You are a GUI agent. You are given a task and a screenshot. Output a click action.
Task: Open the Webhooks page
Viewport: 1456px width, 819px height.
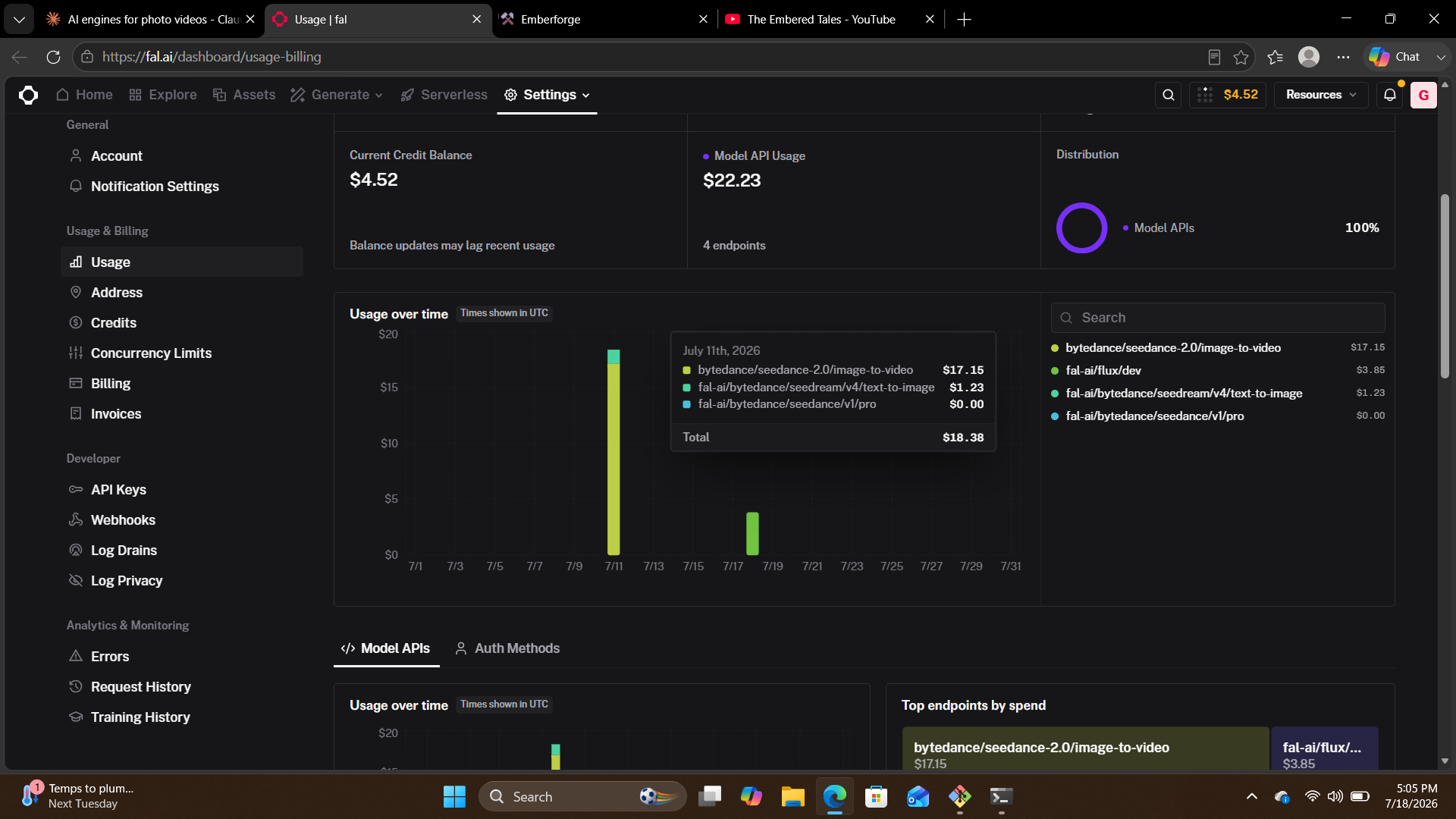click(182, 519)
